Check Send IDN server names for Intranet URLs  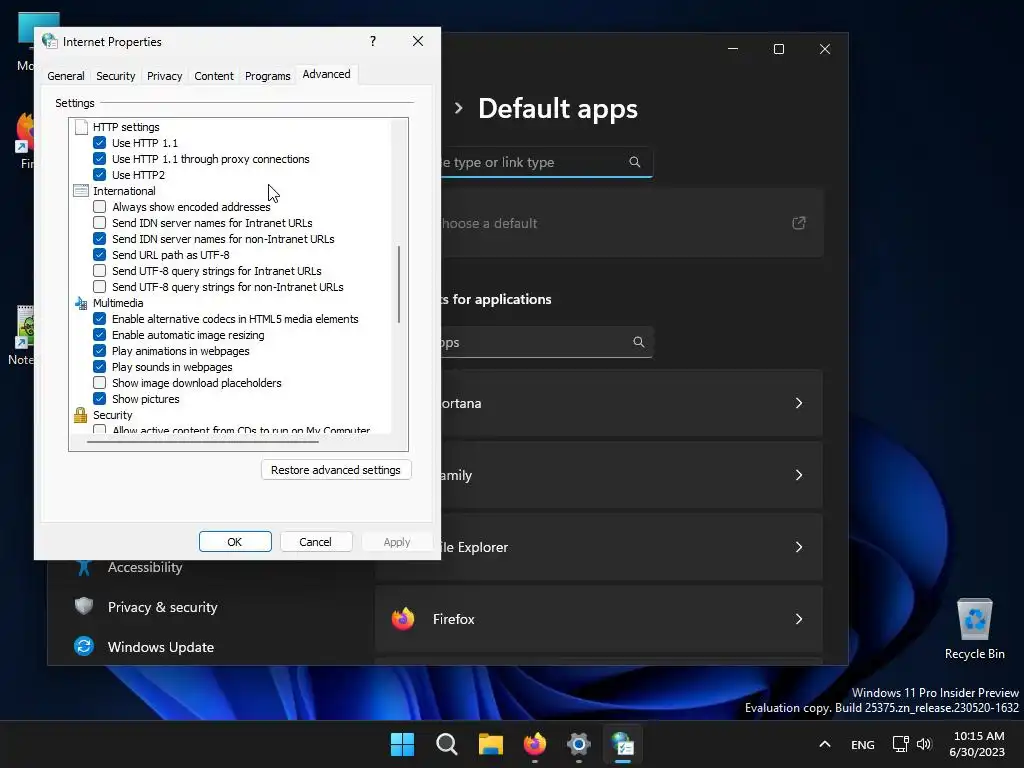point(99,223)
